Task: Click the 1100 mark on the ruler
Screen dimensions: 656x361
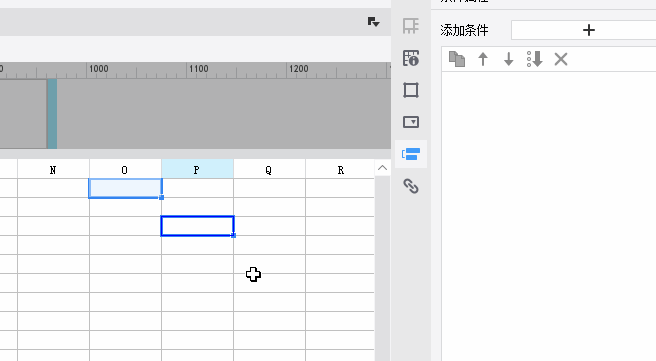Action: click(x=199, y=69)
